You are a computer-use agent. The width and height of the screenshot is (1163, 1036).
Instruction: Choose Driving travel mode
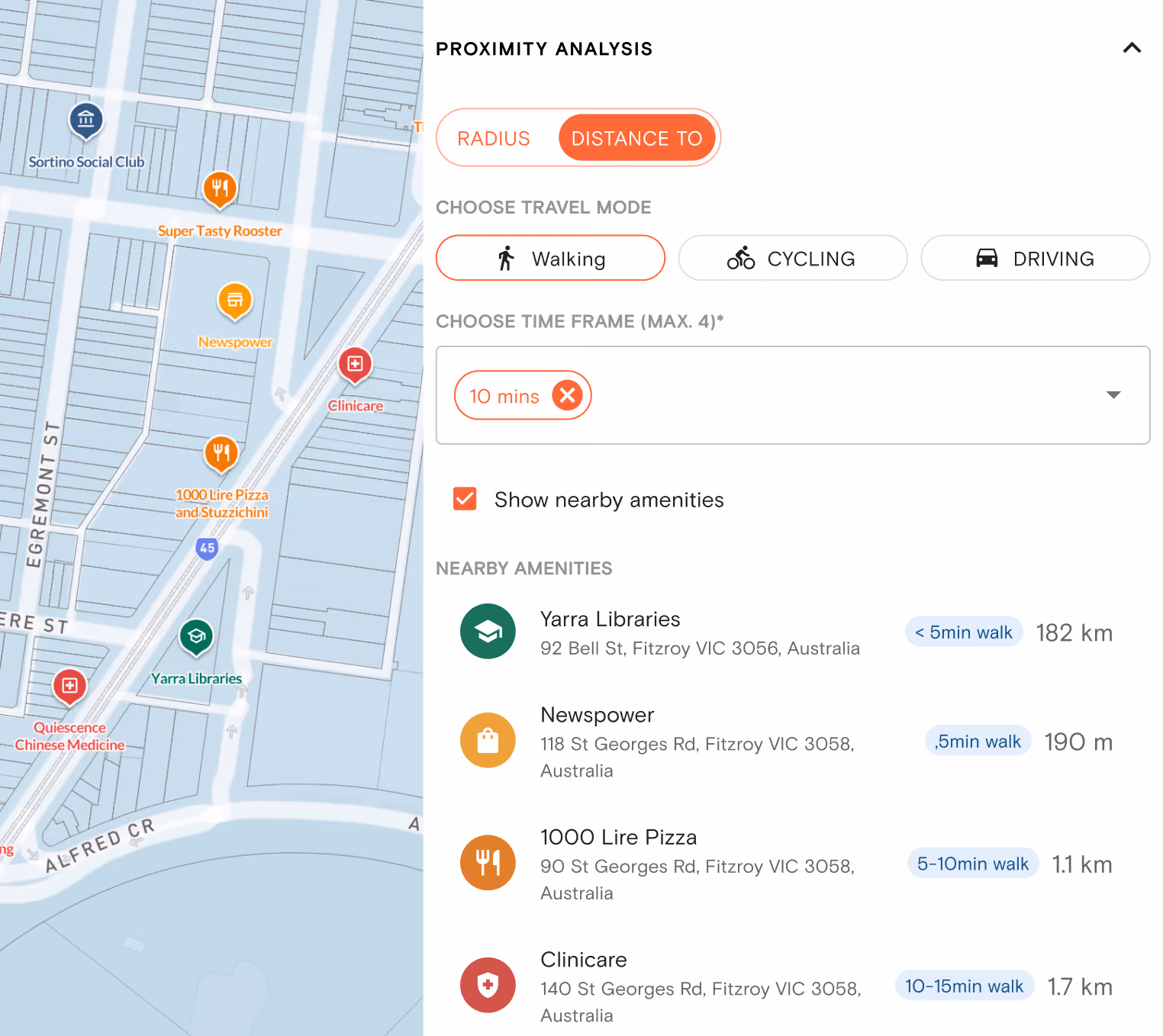(x=1036, y=259)
